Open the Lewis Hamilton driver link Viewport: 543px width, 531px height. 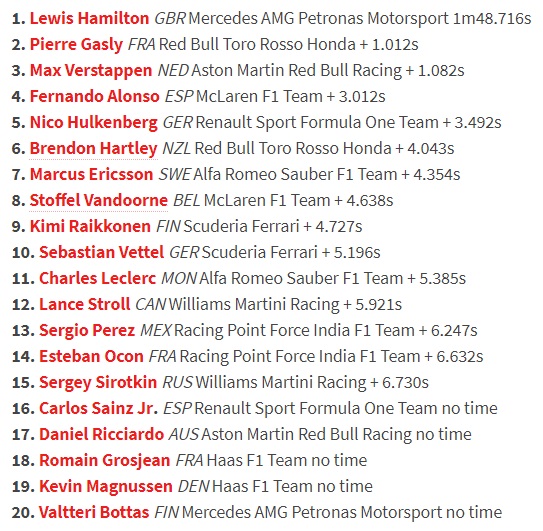coord(89,18)
